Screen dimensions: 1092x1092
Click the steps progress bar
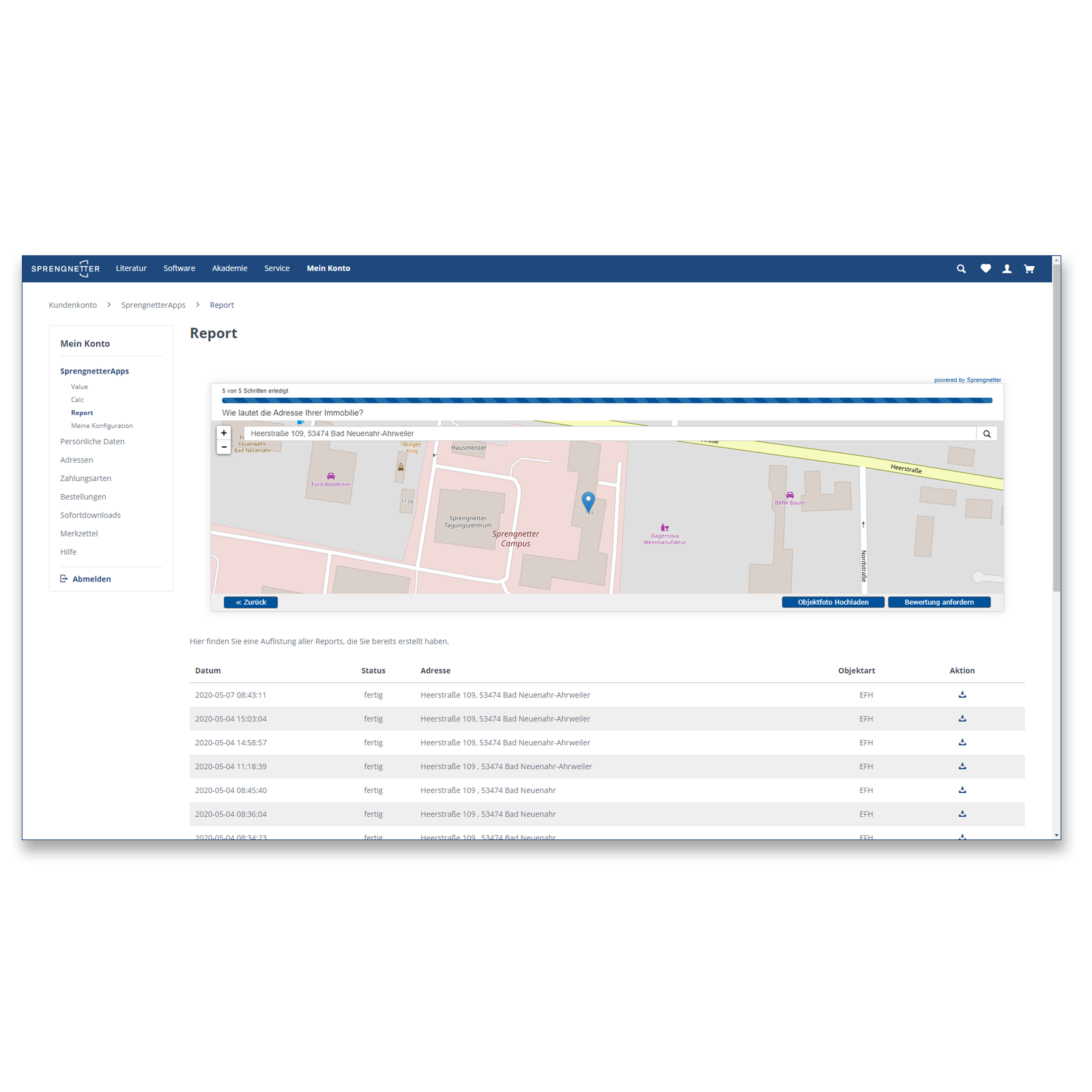tap(607, 401)
